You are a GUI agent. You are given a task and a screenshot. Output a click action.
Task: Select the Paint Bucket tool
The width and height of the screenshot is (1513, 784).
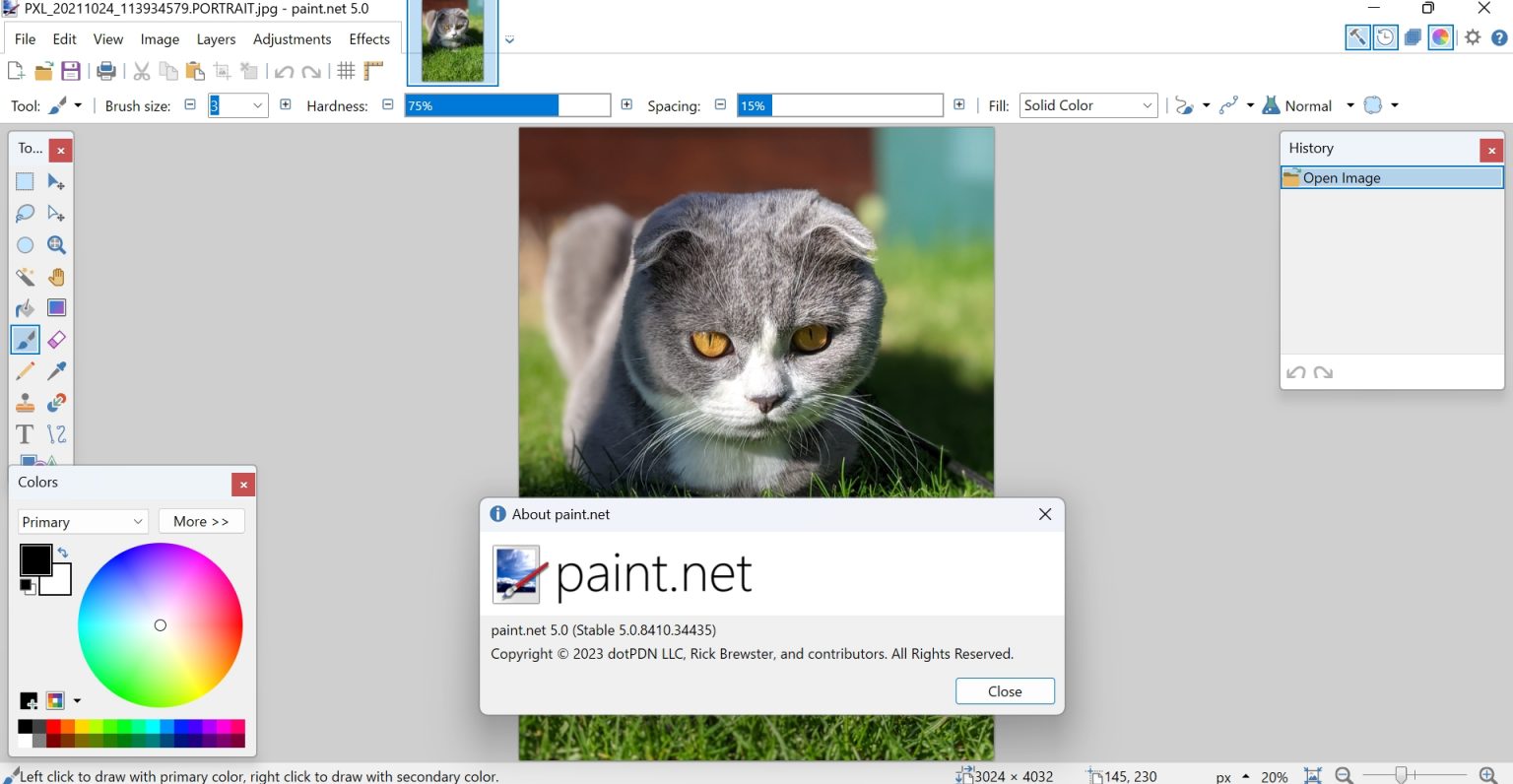pyautogui.click(x=26, y=308)
